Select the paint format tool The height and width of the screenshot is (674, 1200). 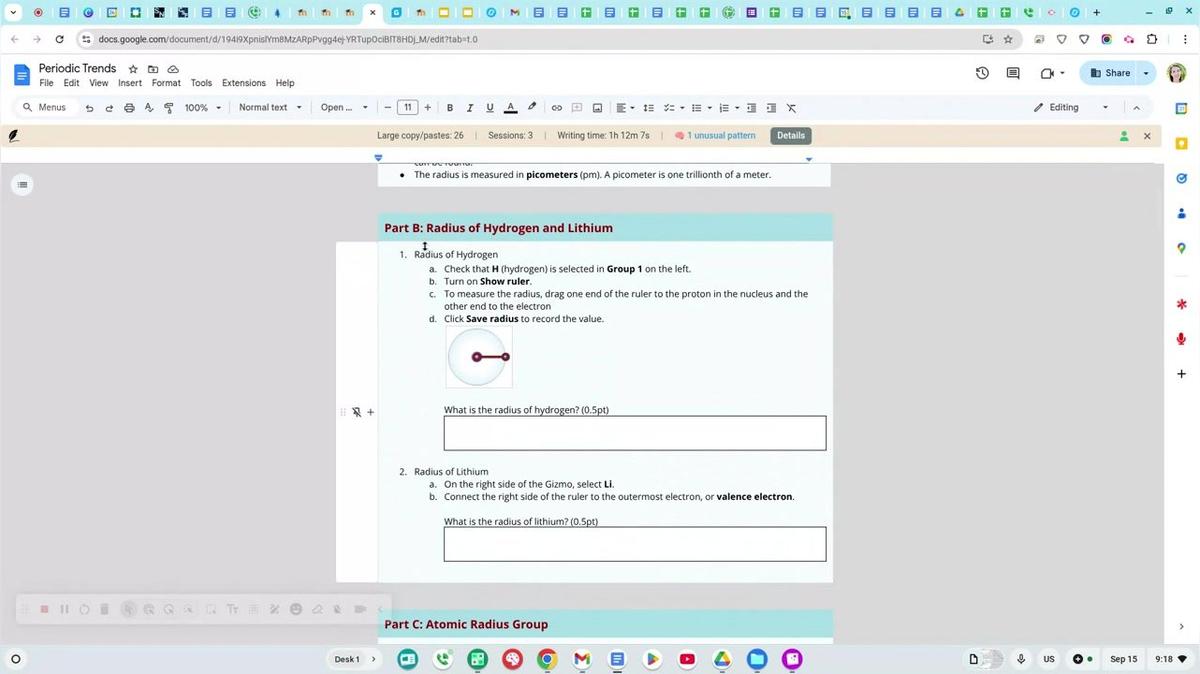click(x=168, y=108)
